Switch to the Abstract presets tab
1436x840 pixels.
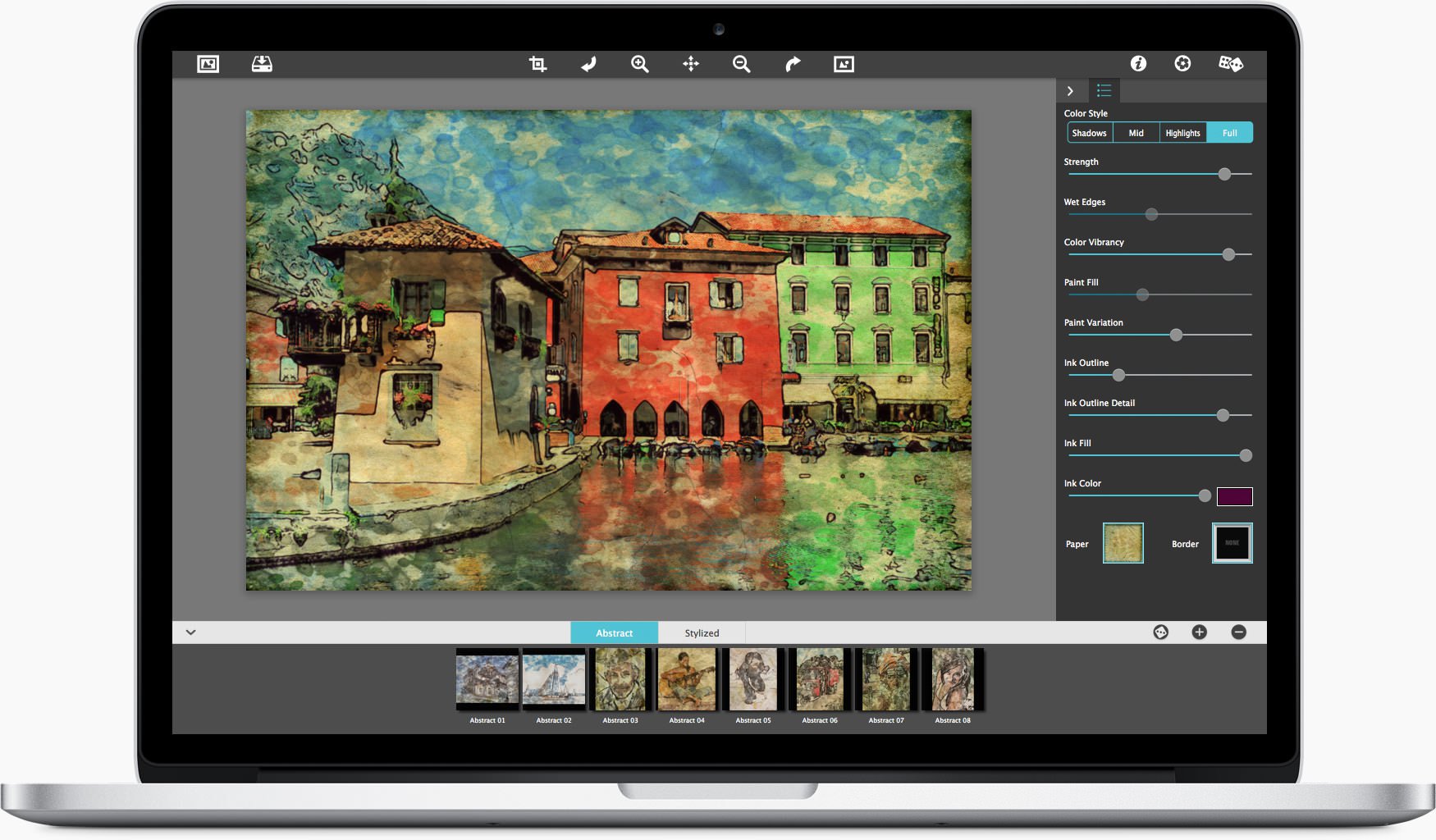pyautogui.click(x=615, y=632)
